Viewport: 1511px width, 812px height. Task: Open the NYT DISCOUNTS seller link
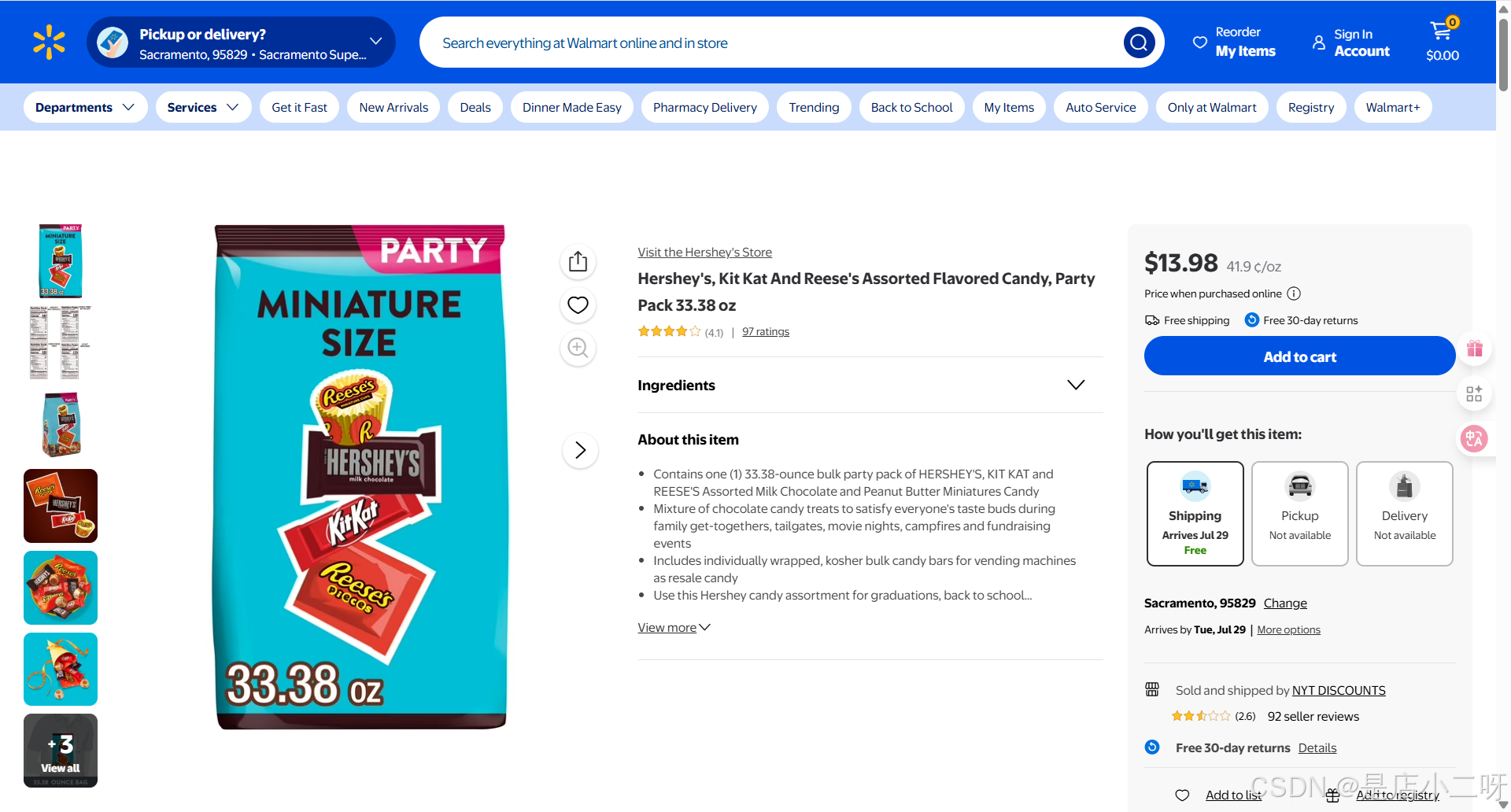(x=1339, y=690)
